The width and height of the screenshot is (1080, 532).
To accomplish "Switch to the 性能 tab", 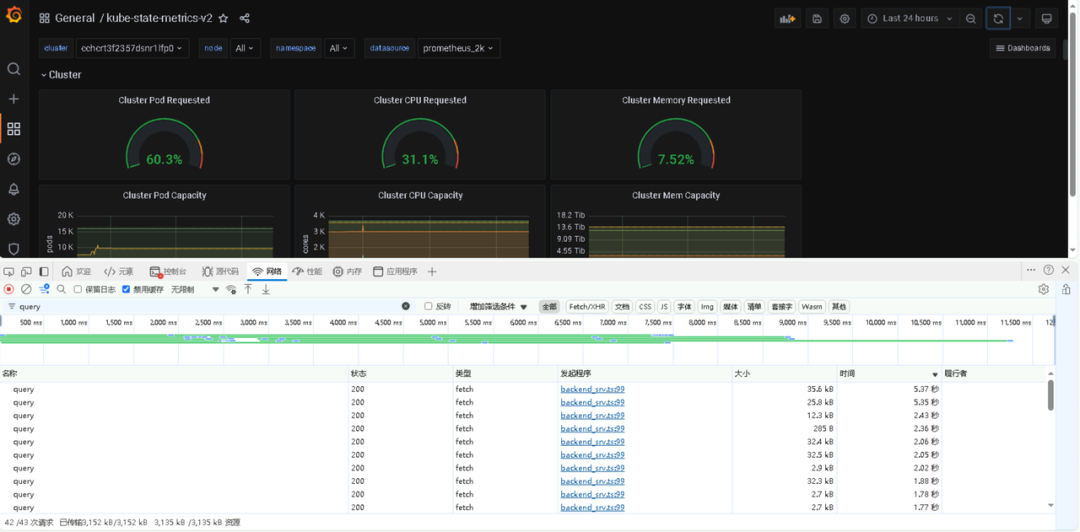I will click(307, 272).
